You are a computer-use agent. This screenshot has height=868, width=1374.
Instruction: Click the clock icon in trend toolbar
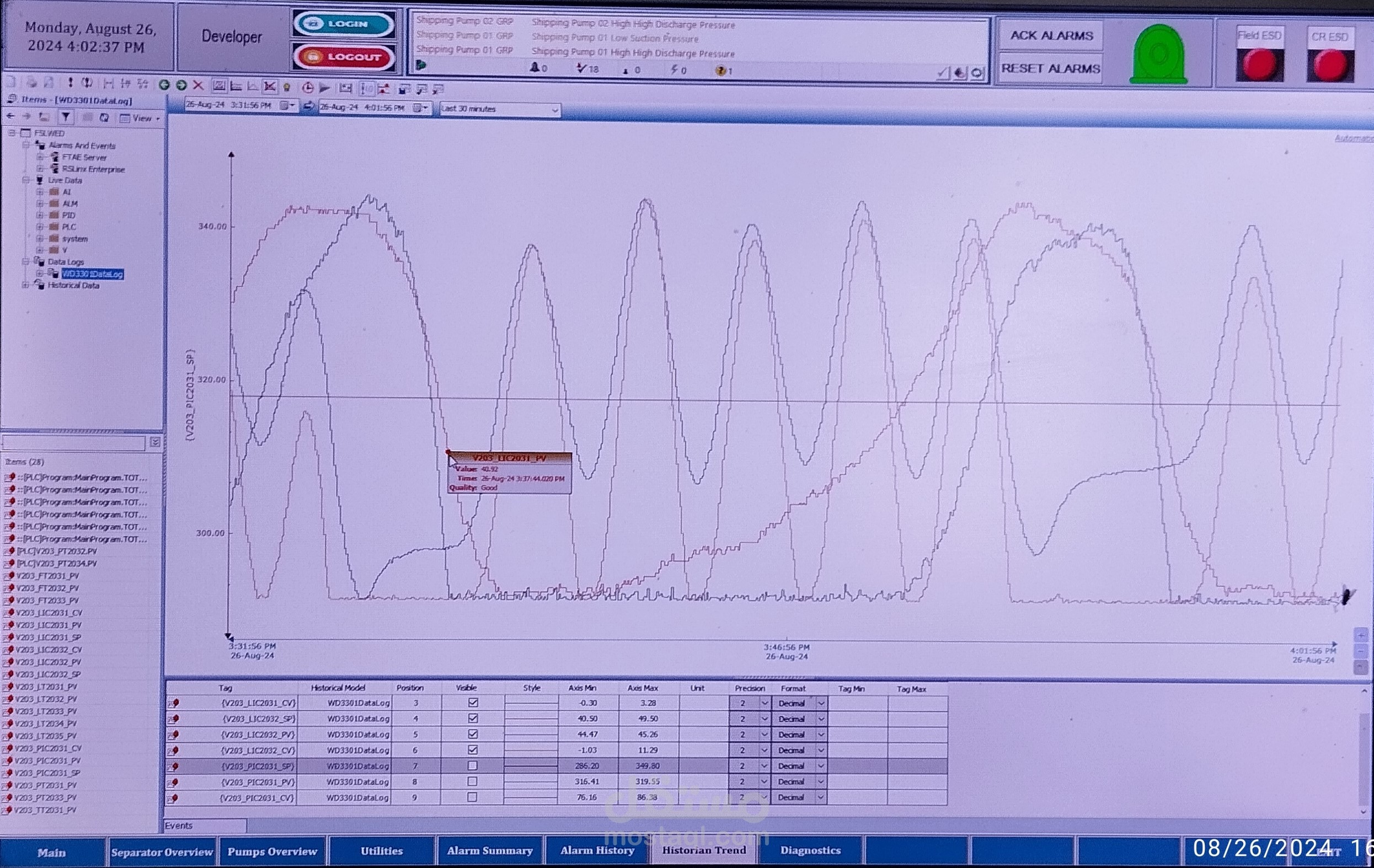point(308,88)
